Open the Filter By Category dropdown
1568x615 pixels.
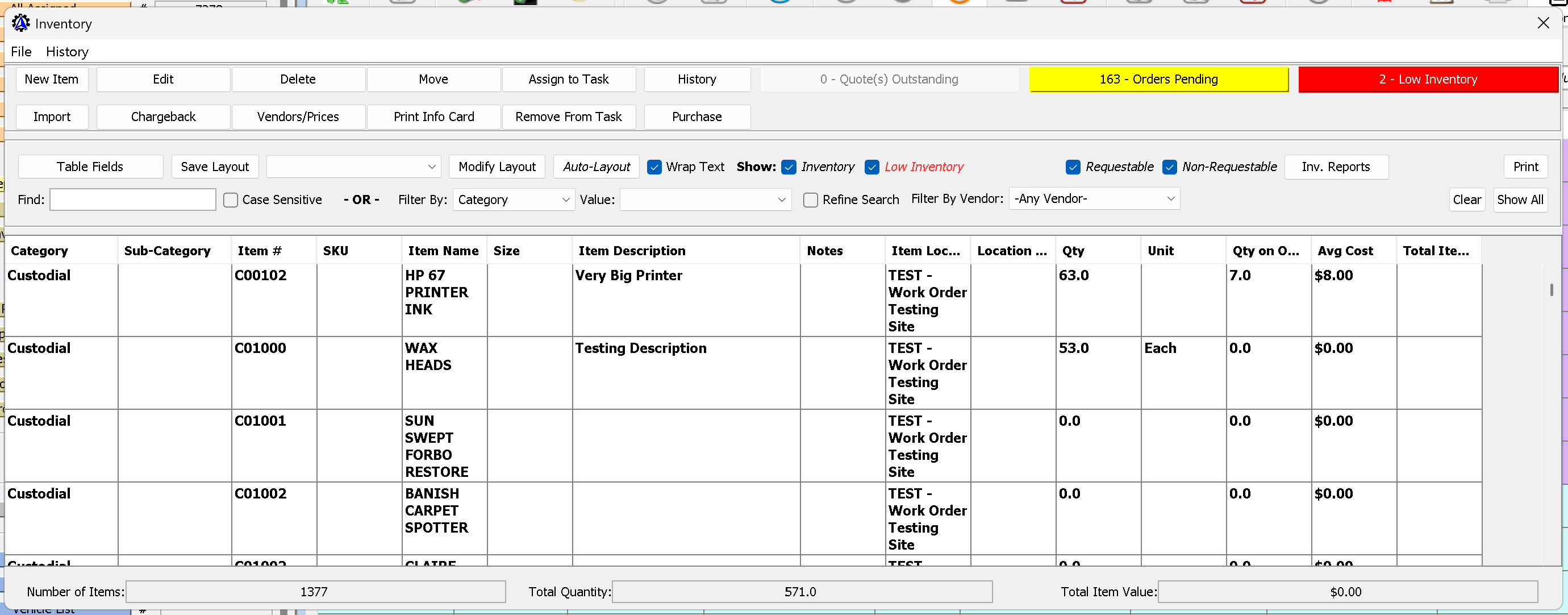click(x=514, y=200)
